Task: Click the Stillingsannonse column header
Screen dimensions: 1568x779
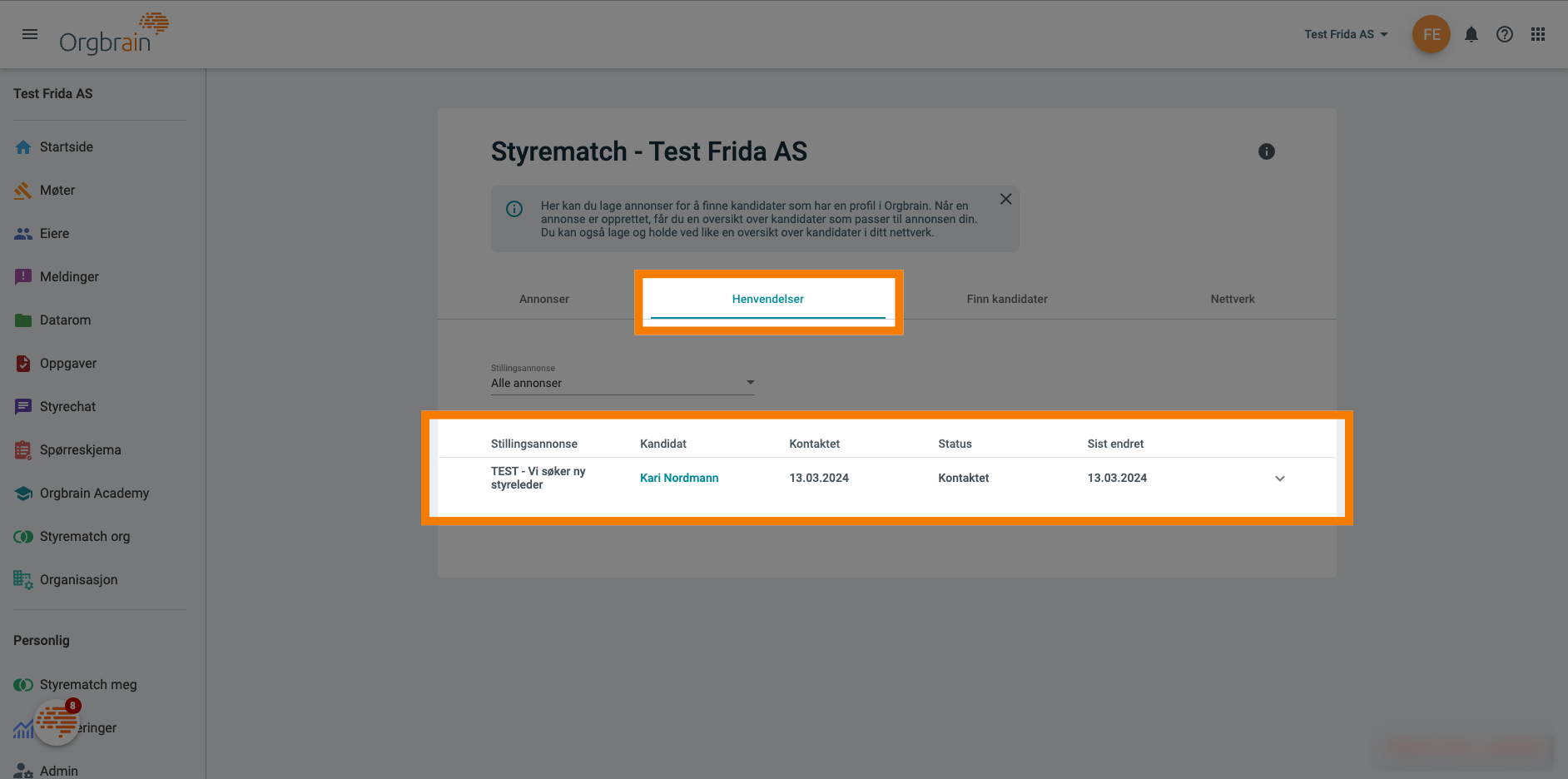Action: click(x=534, y=444)
